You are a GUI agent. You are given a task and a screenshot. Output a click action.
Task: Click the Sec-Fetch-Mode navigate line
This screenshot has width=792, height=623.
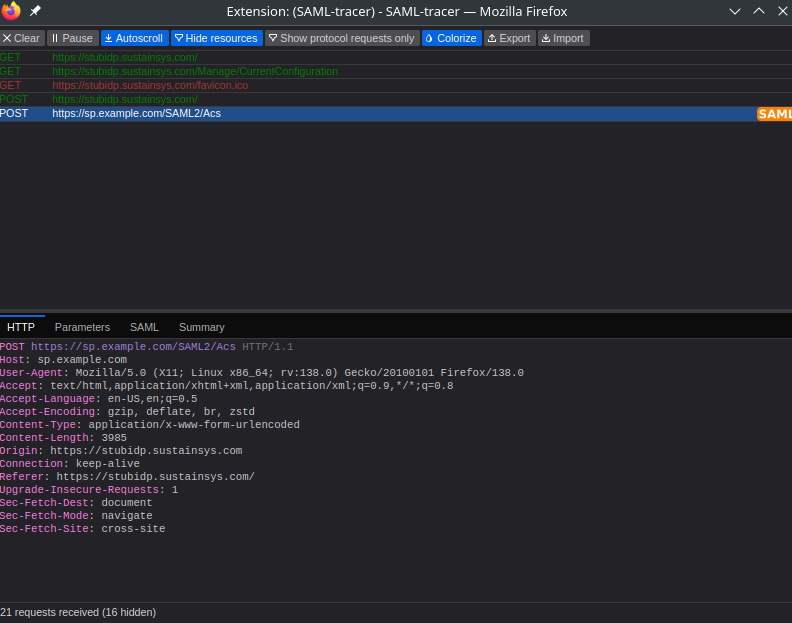click(76, 516)
